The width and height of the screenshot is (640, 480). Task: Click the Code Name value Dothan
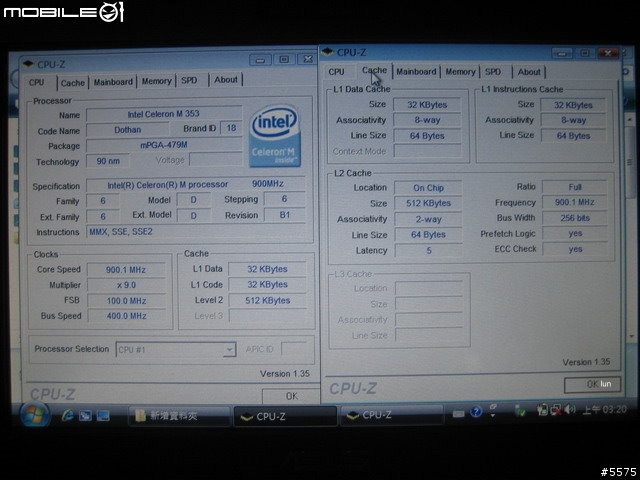[x=128, y=130]
